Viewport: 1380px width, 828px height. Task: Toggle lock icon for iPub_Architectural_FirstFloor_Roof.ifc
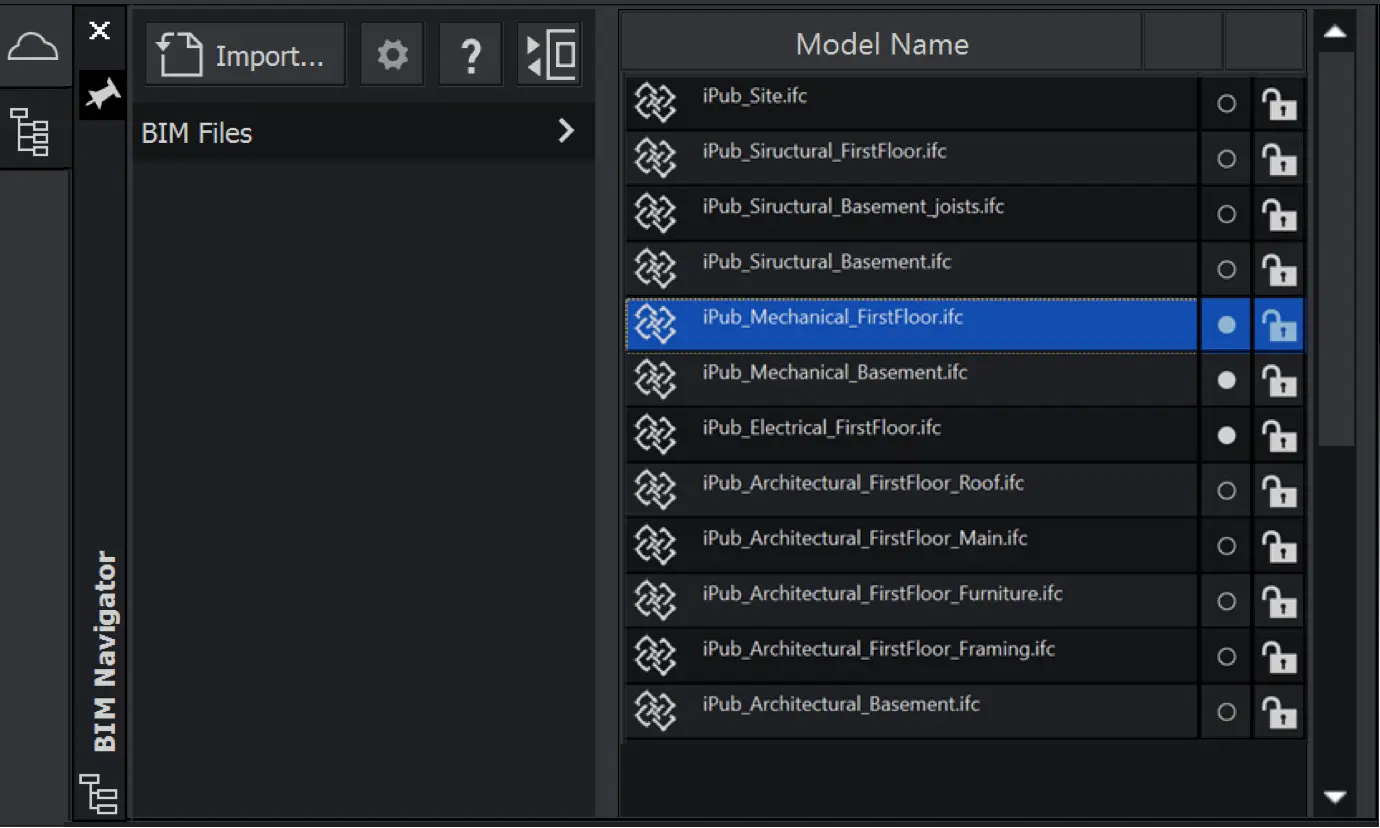pyautogui.click(x=1278, y=491)
